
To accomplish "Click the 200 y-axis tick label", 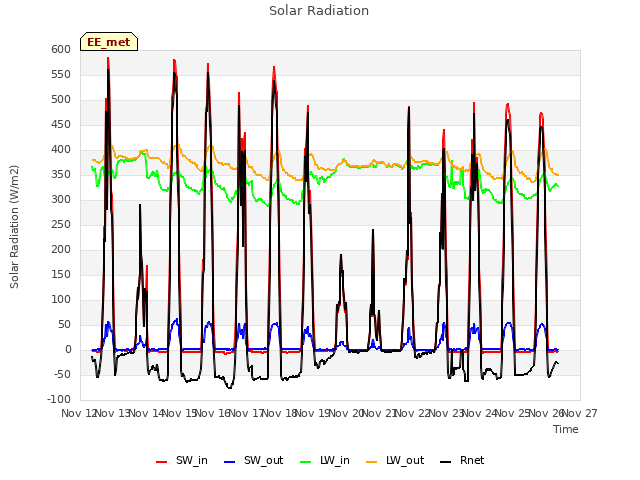I will coord(61,249).
